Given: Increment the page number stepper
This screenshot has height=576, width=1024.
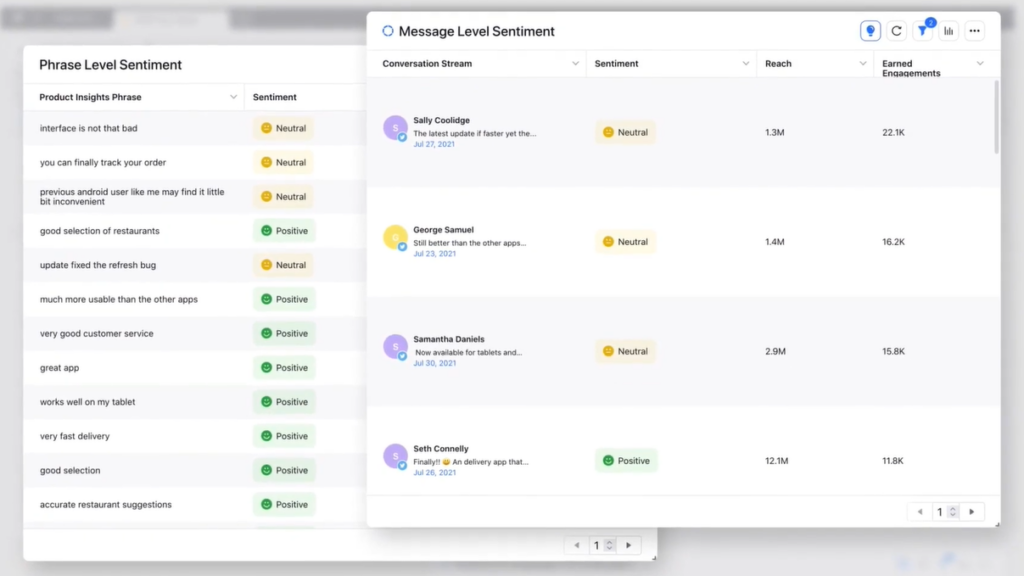Looking at the screenshot, I should [952, 508].
